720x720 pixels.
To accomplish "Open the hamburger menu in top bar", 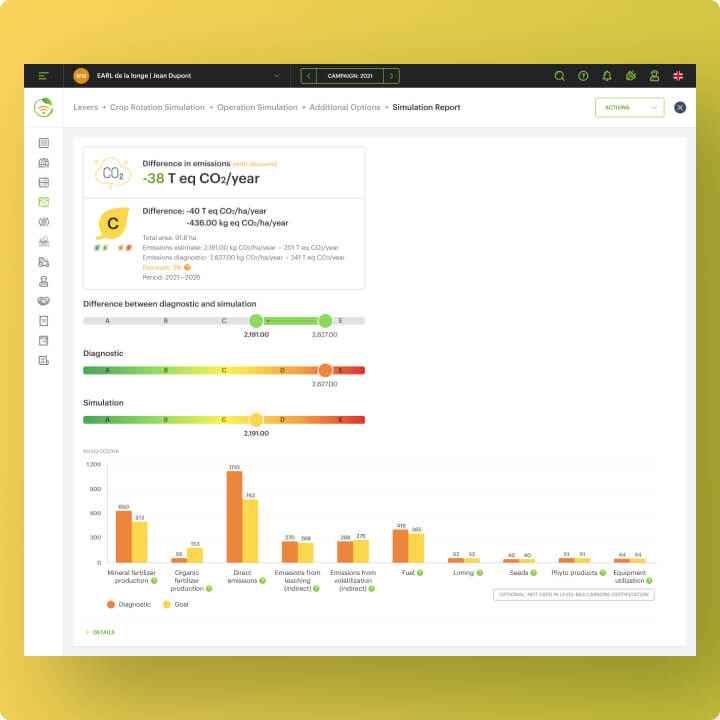I will [43, 76].
